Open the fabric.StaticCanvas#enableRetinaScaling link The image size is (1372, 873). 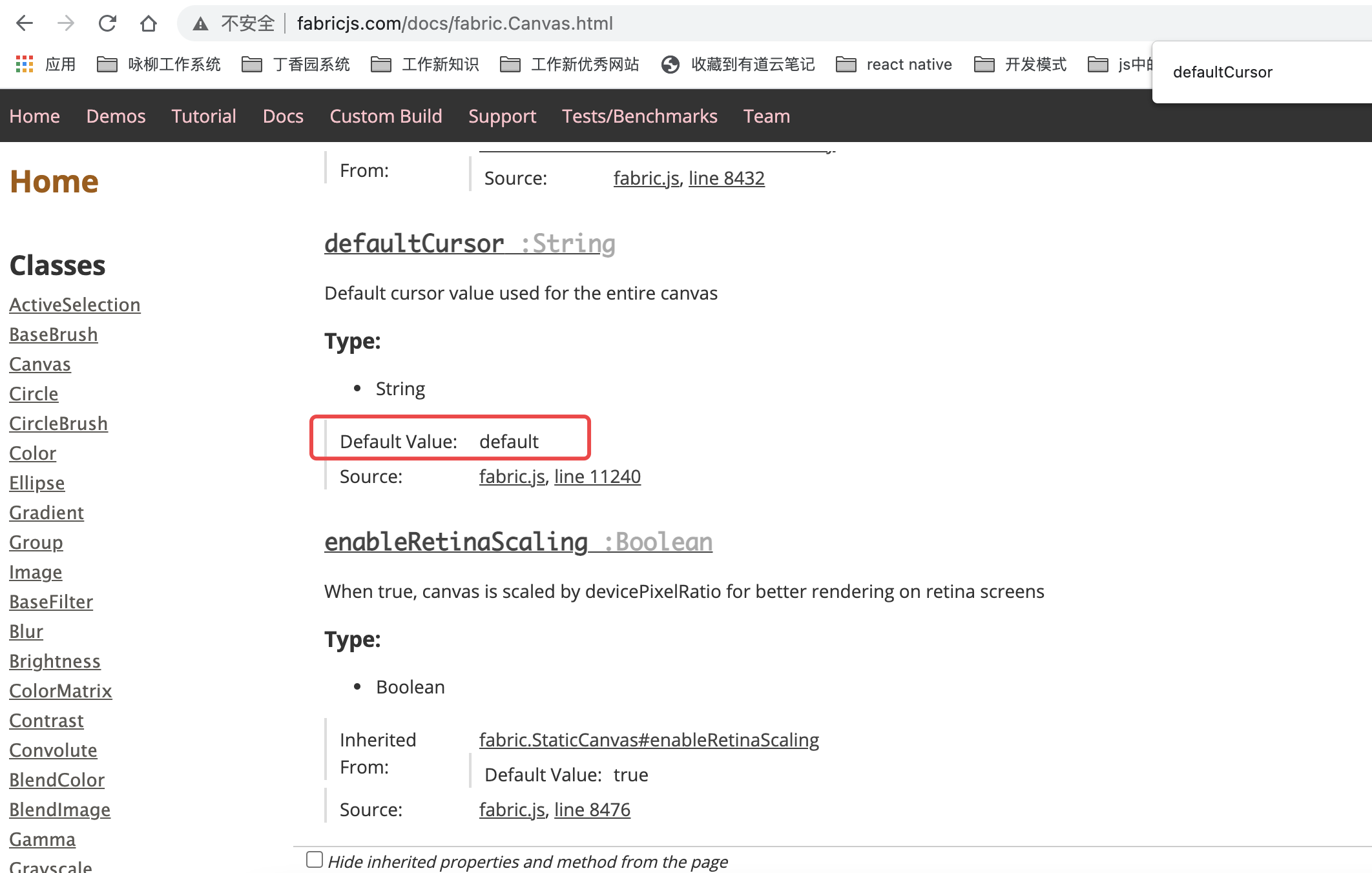point(649,739)
